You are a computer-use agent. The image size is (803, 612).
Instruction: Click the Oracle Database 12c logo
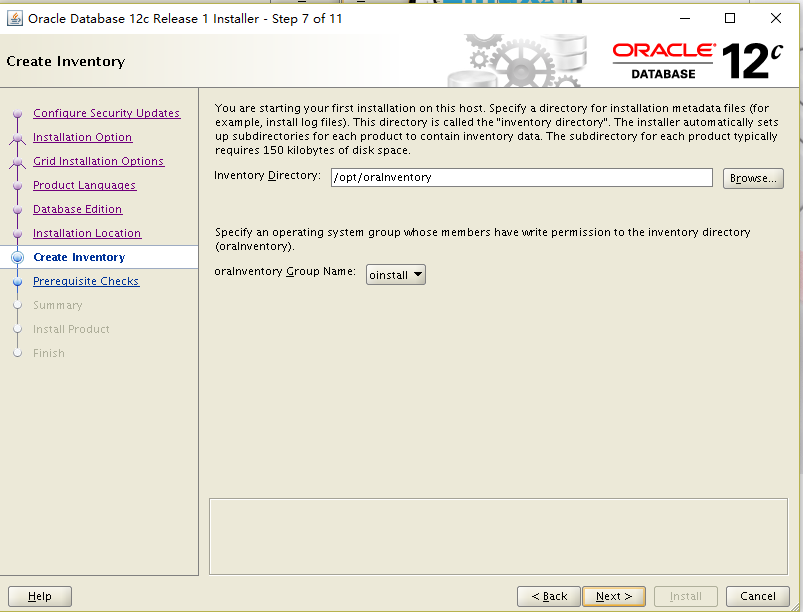698,60
